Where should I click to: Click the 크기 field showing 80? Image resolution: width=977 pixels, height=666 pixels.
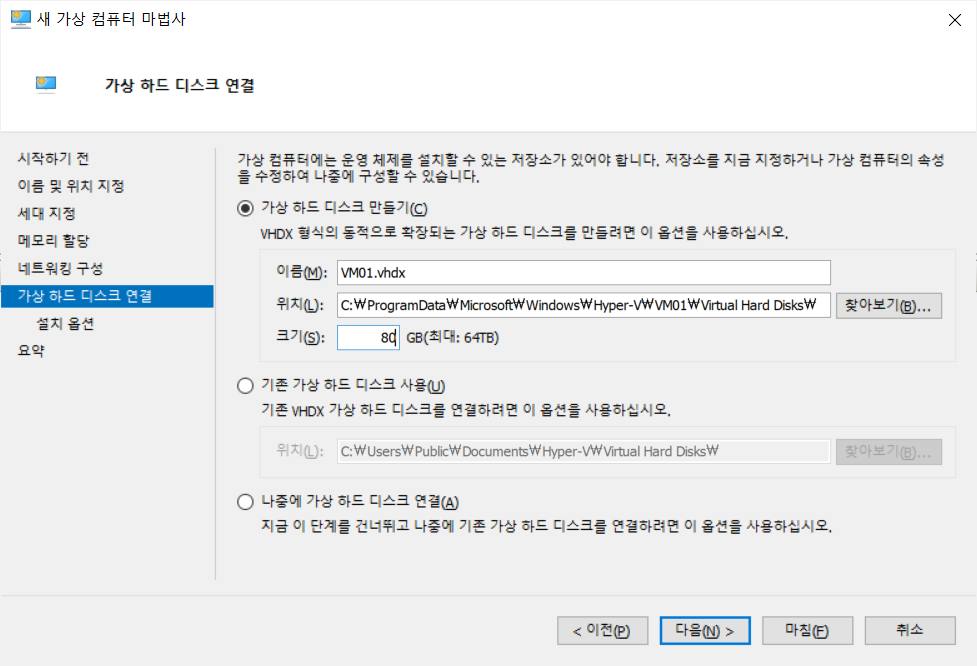click(x=368, y=338)
